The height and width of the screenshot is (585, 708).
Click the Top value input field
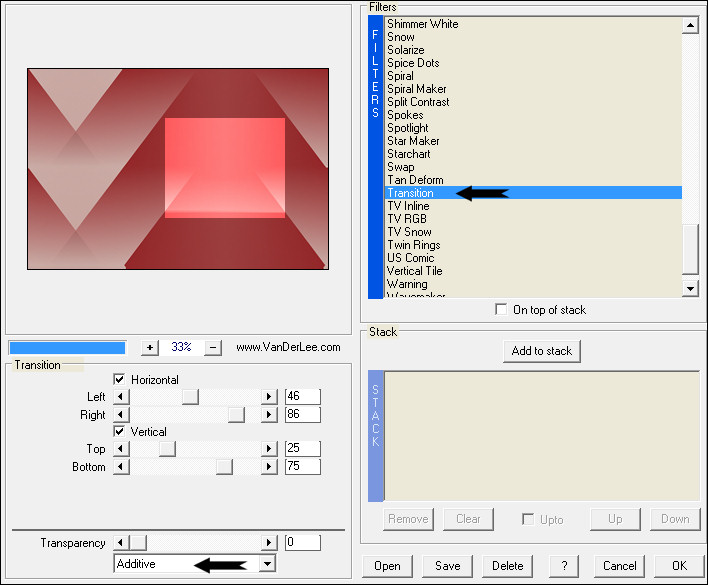pos(303,448)
